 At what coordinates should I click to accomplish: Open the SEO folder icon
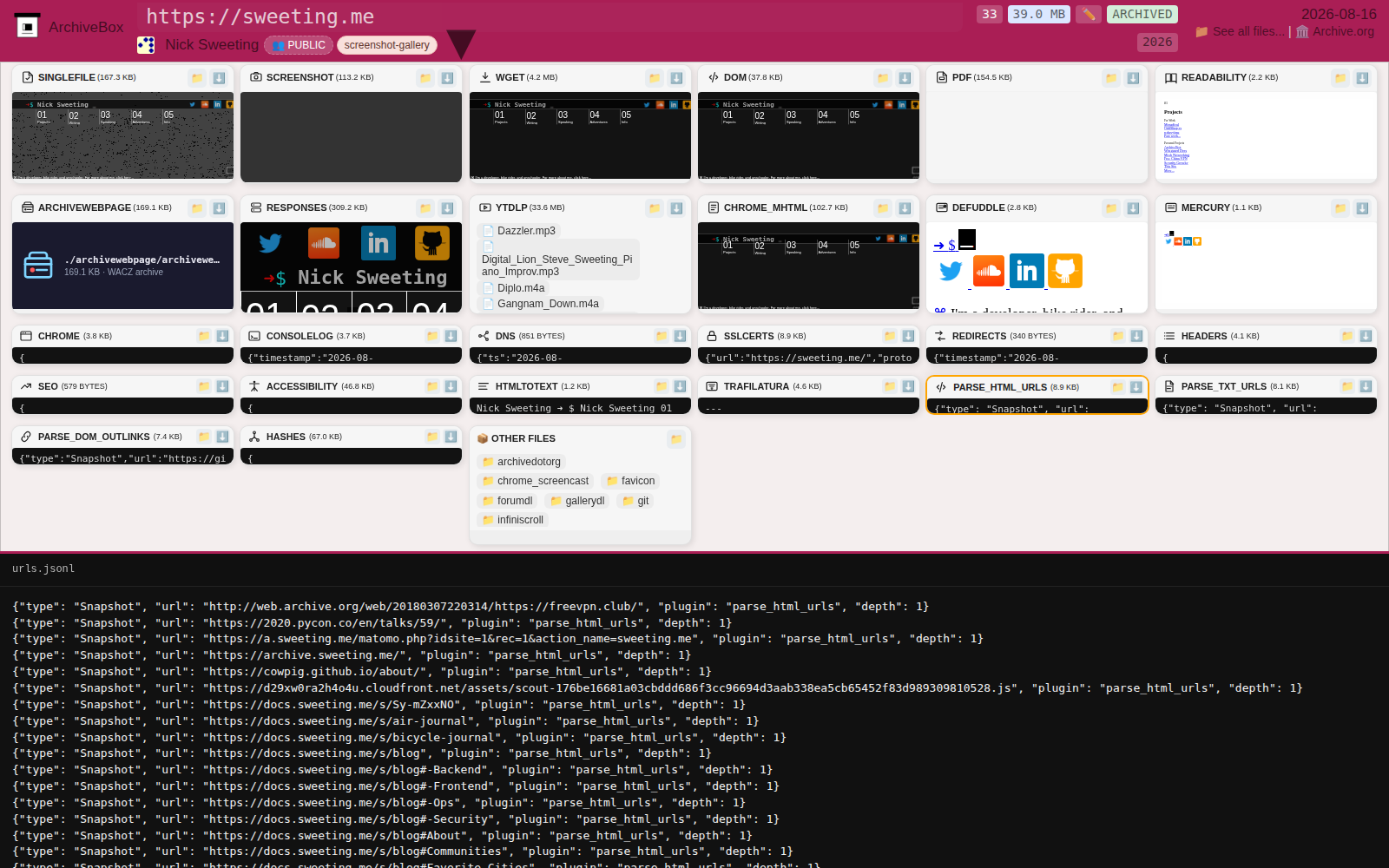tap(204, 386)
